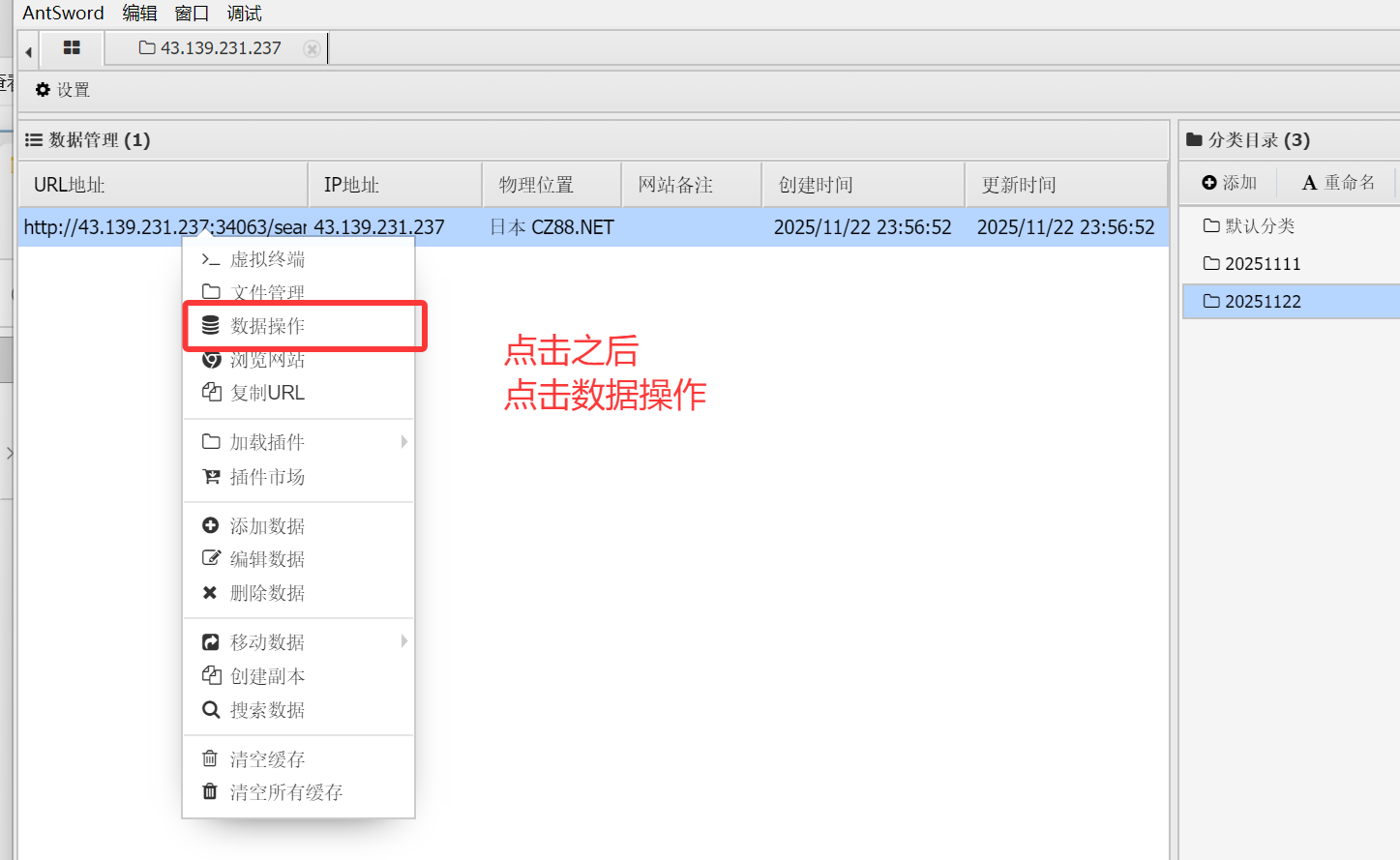
Task: Click the trash icon beside 清空缓存
Action: coord(210,758)
